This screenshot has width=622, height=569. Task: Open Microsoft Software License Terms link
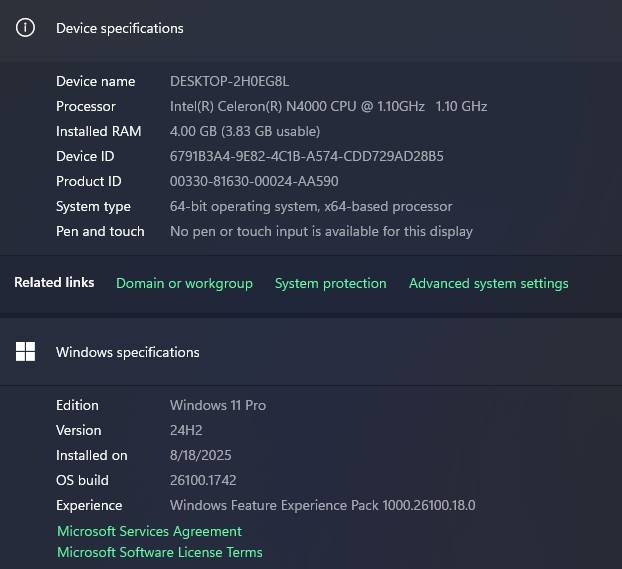click(160, 552)
